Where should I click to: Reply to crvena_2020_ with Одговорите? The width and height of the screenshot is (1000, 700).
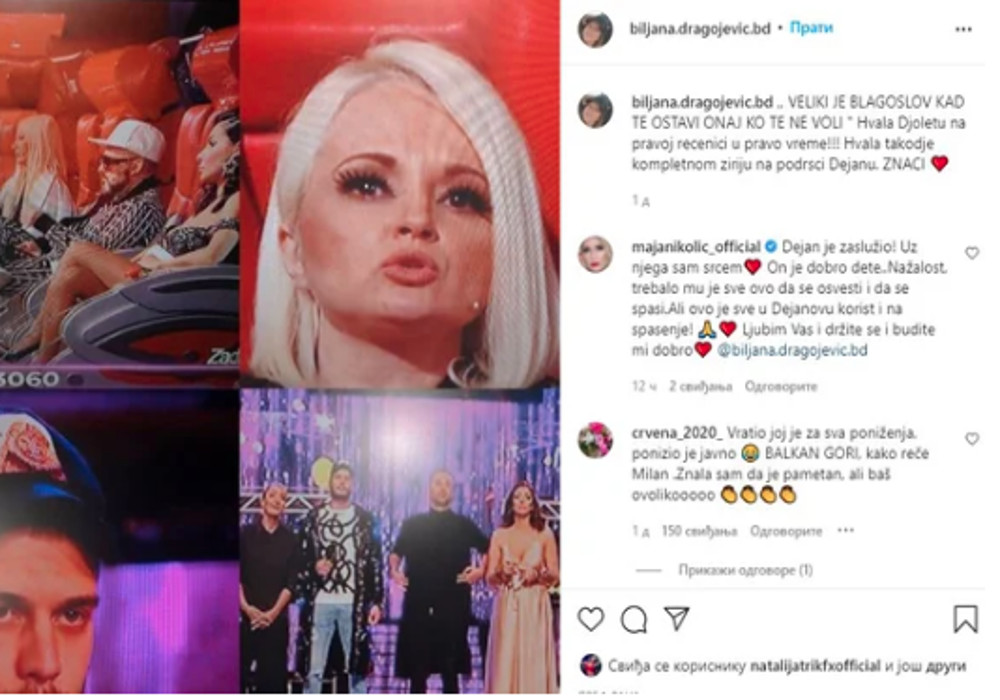point(786,531)
